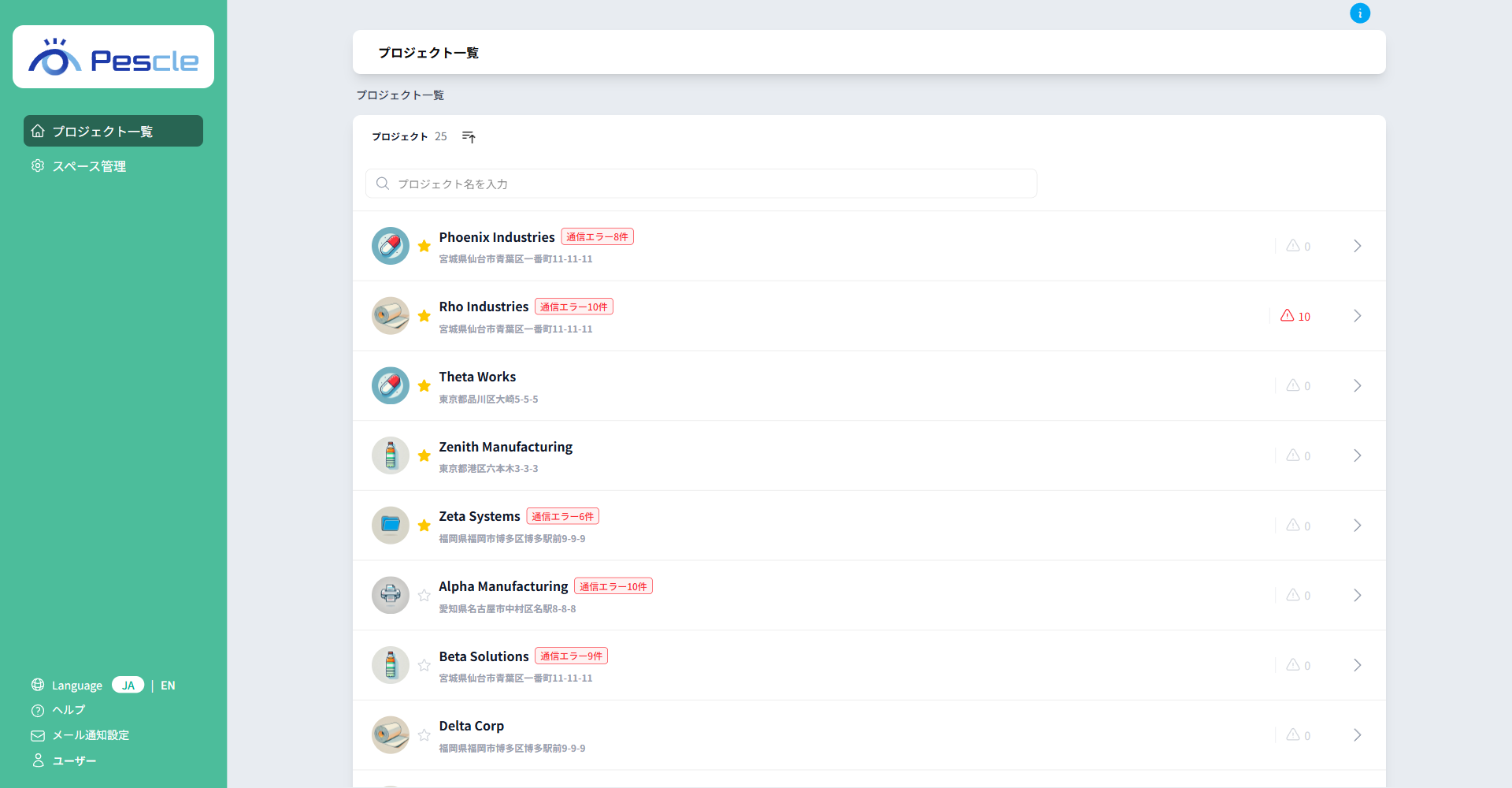Click the 通信エラー10件 badge on Rho Industries
1512x788 pixels.
point(574,307)
